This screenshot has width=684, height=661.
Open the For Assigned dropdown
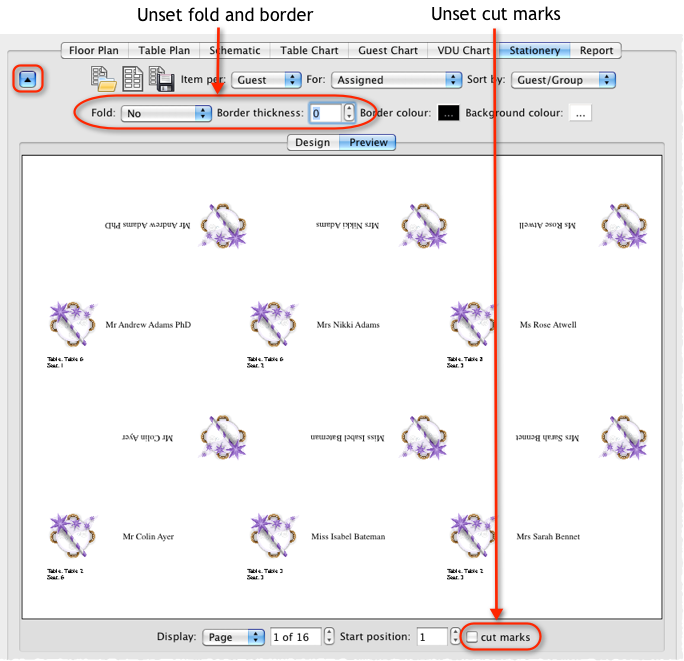click(395, 80)
